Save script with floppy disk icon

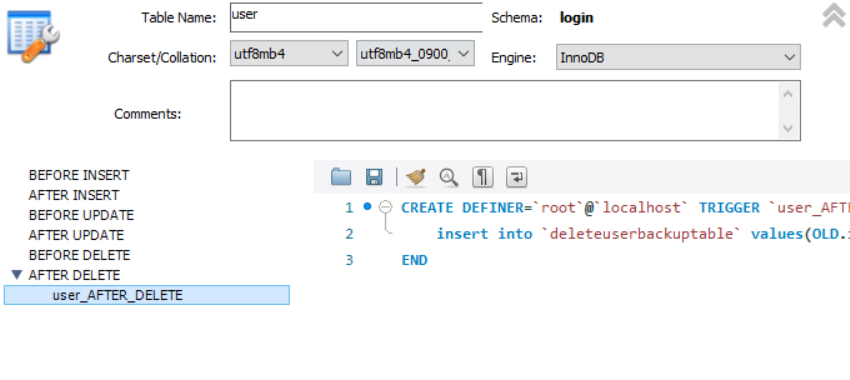pyautogui.click(x=374, y=177)
